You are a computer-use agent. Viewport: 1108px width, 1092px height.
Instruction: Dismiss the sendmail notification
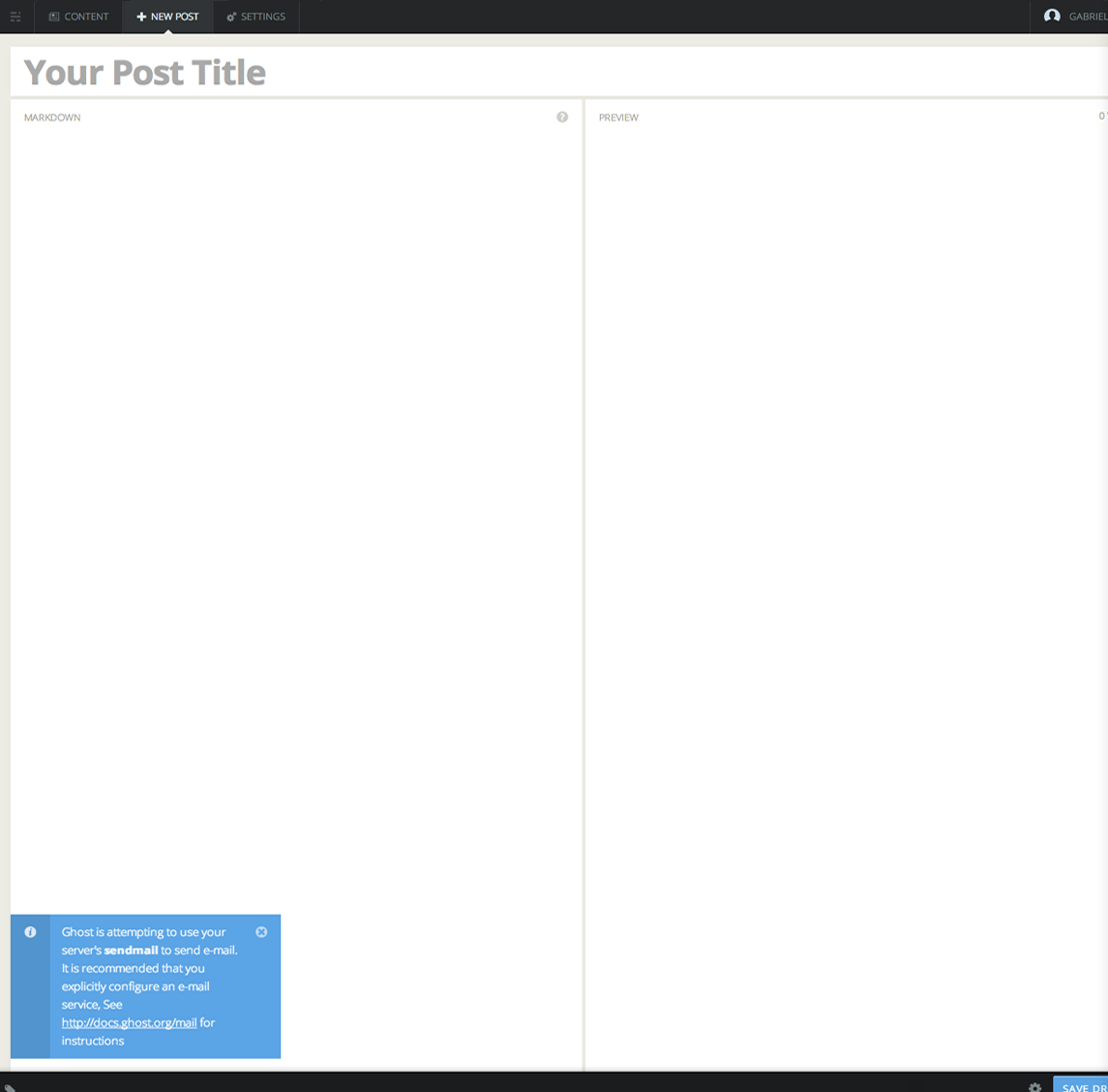coord(261,931)
